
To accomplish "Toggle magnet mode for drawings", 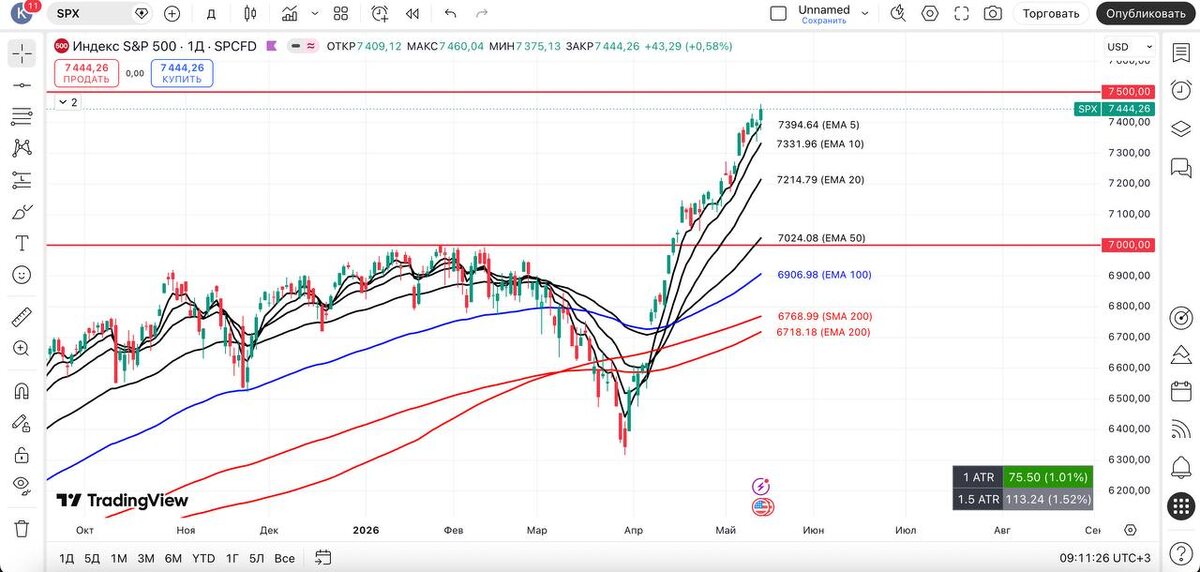I will pos(22,391).
